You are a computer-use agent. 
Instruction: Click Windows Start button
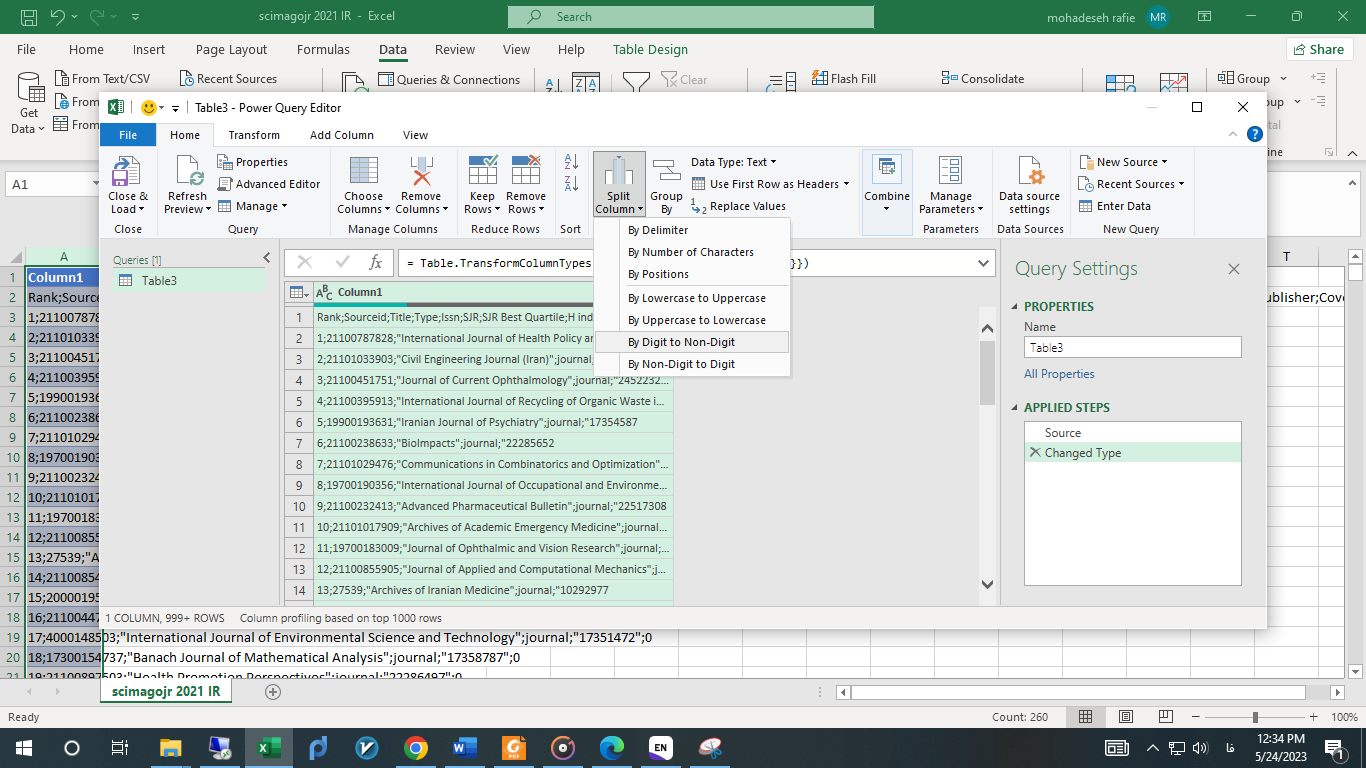coord(24,747)
